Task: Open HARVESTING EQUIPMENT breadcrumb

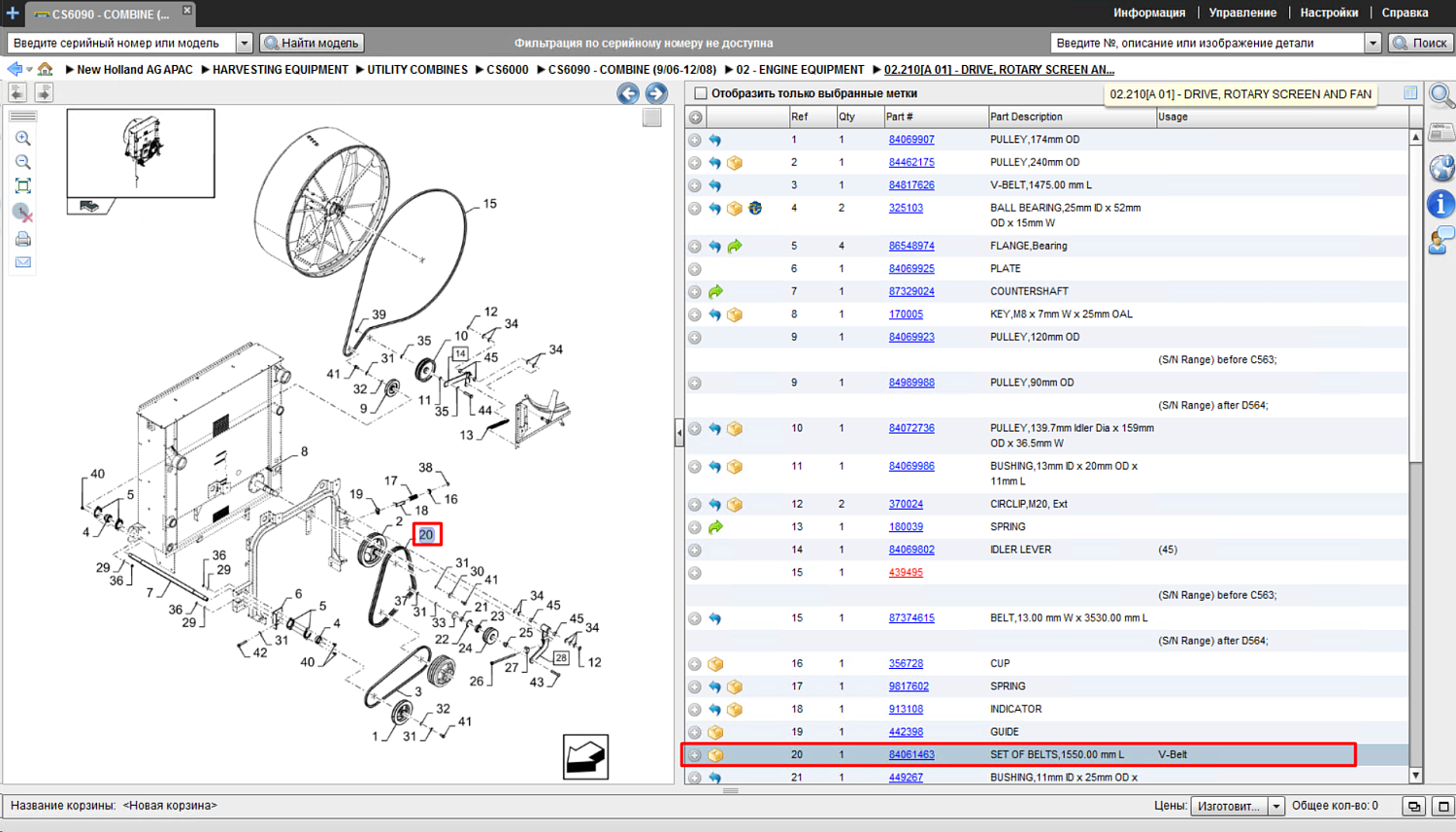Action: [280, 70]
